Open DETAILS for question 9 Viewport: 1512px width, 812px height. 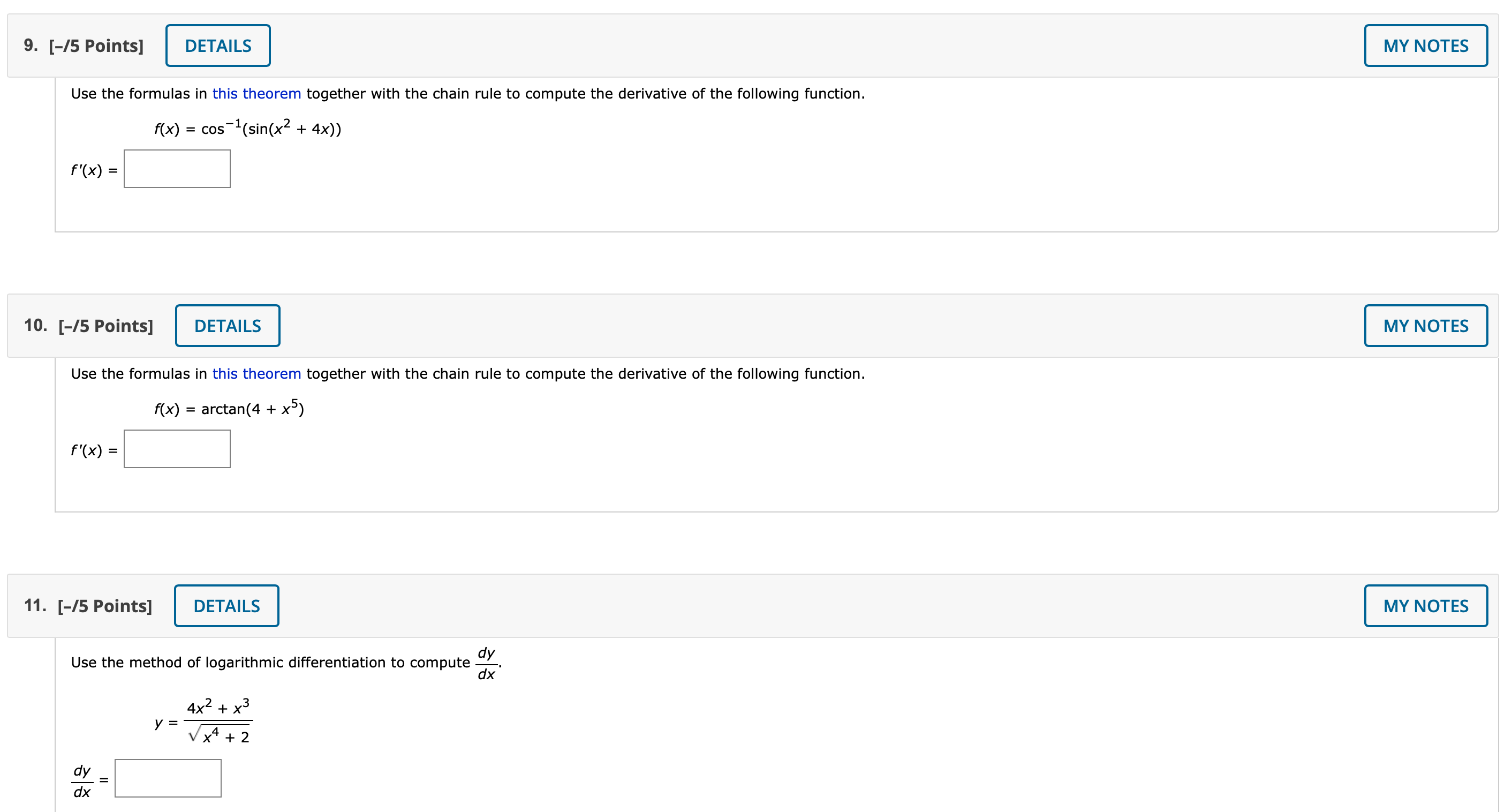coord(217,45)
